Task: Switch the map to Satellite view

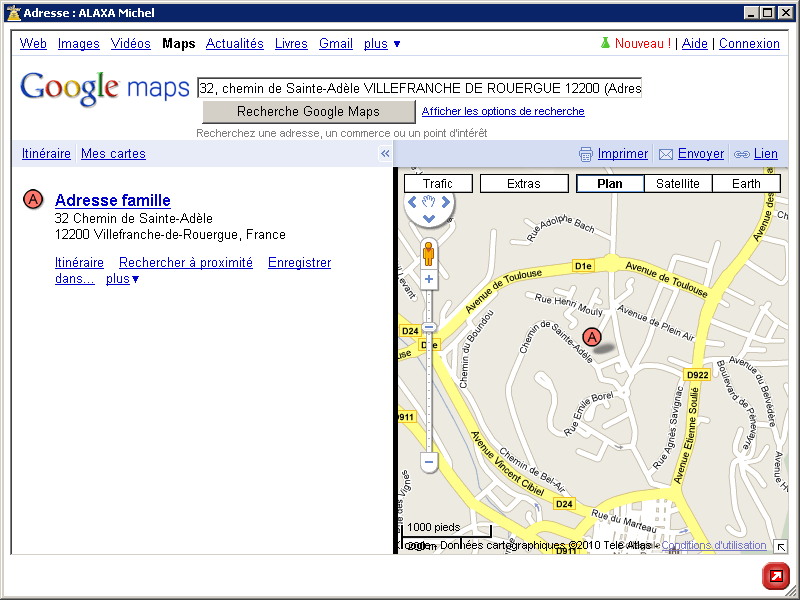Action: (x=677, y=184)
